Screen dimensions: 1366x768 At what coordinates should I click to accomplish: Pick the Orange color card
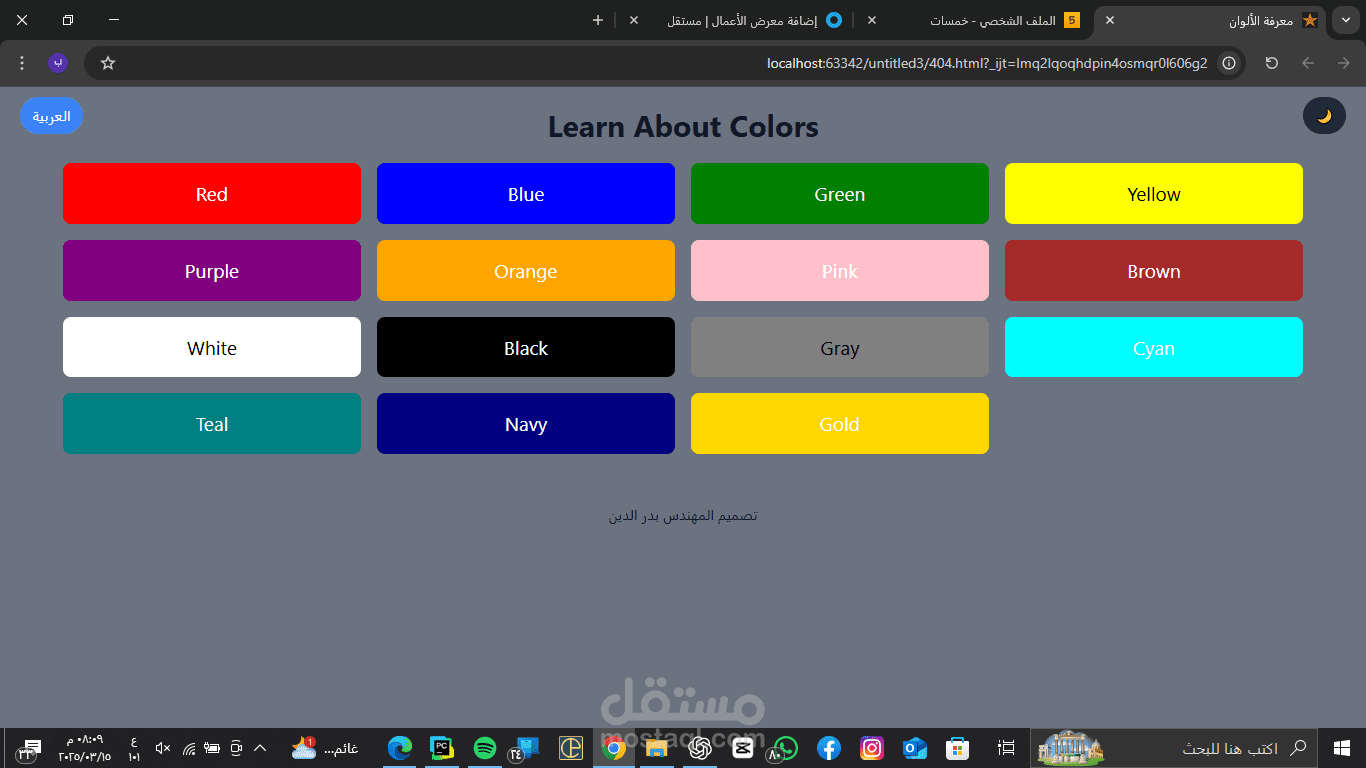point(526,271)
